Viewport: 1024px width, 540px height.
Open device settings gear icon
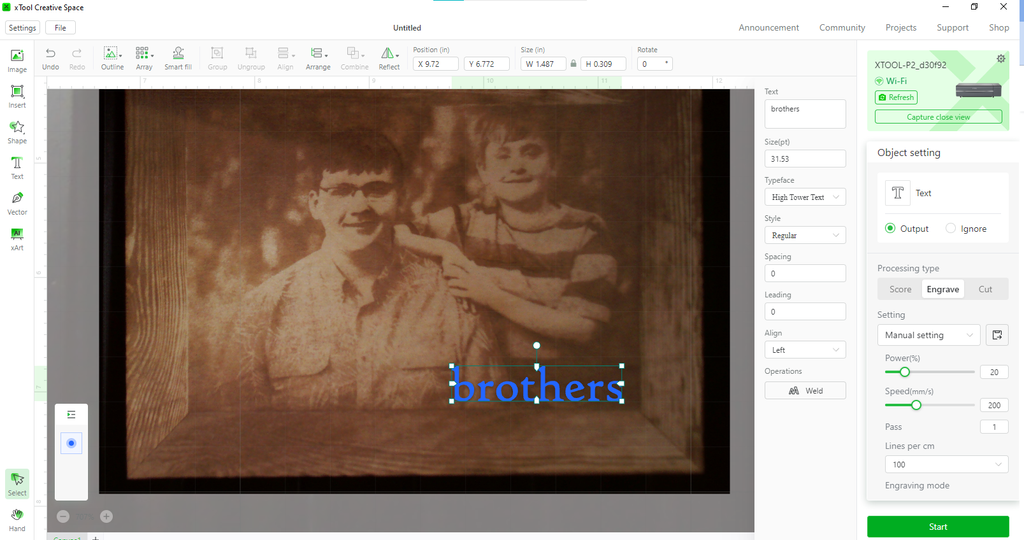pyautogui.click(x=1001, y=60)
